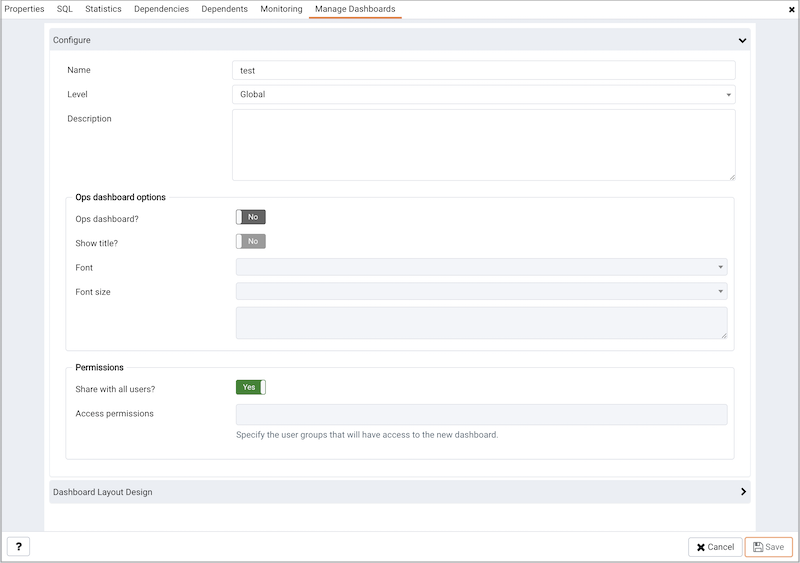Image resolution: width=800 pixels, height=563 pixels.
Task: Toggle the Ops dashboard switch
Action: click(251, 217)
